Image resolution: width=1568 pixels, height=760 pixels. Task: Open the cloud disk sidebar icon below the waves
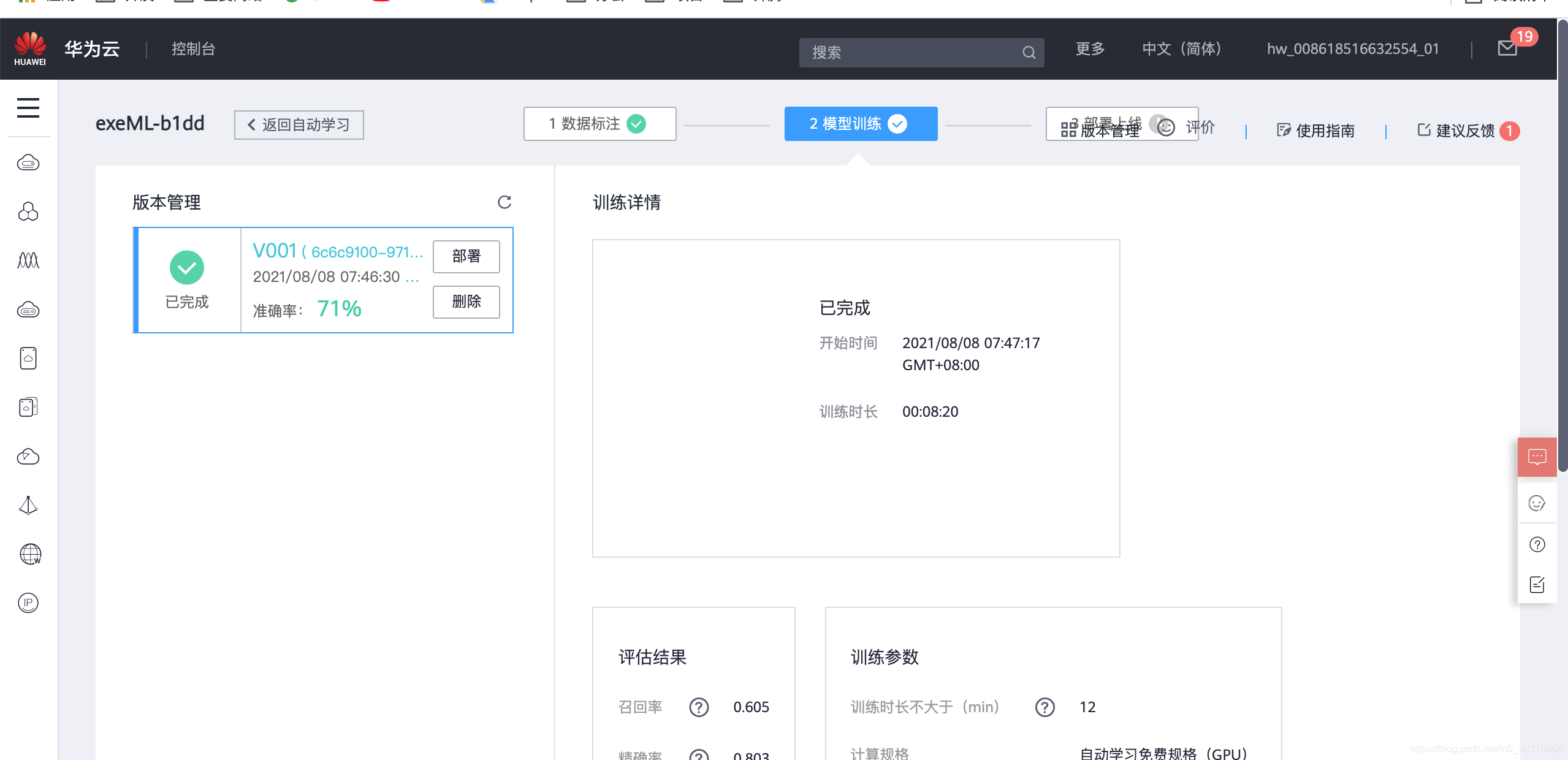tap(28, 310)
